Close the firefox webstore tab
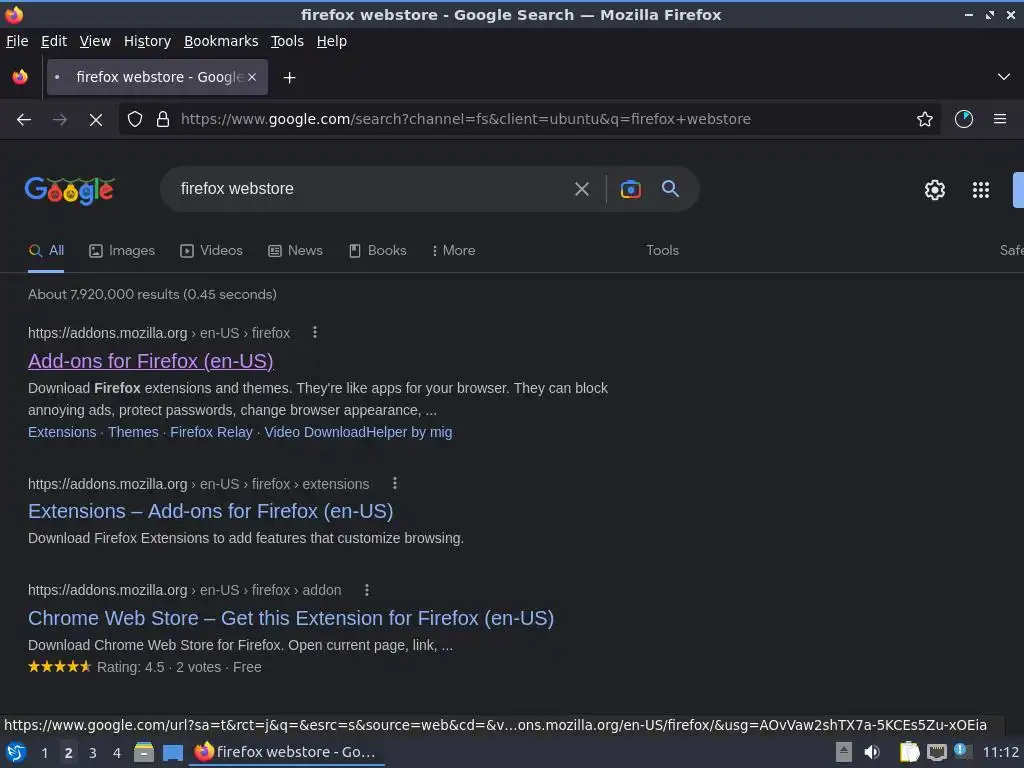The image size is (1024, 768). point(252,77)
